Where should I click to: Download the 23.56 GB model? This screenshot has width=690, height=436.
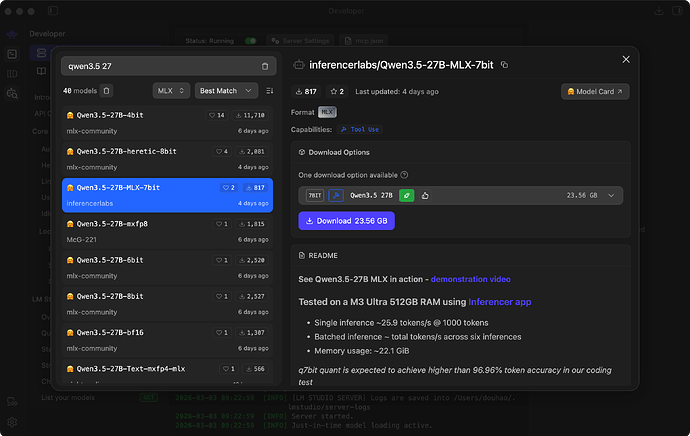[346, 221]
